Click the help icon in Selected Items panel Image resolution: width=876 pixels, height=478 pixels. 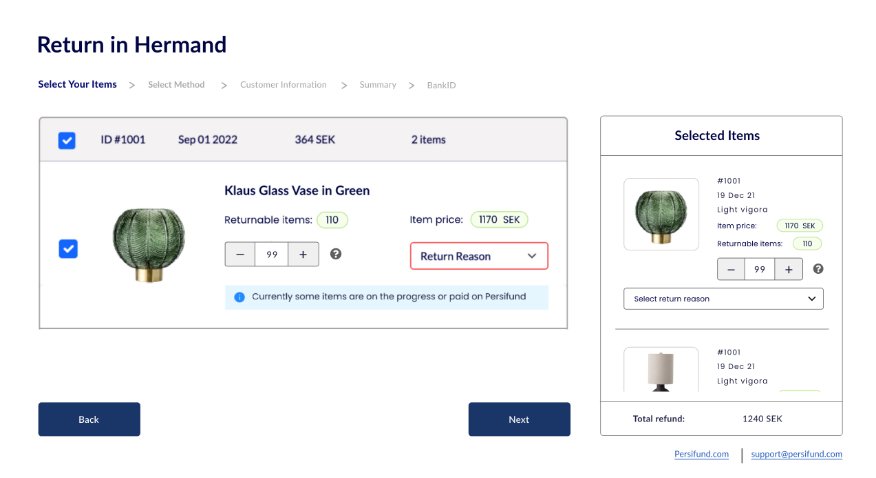818,269
